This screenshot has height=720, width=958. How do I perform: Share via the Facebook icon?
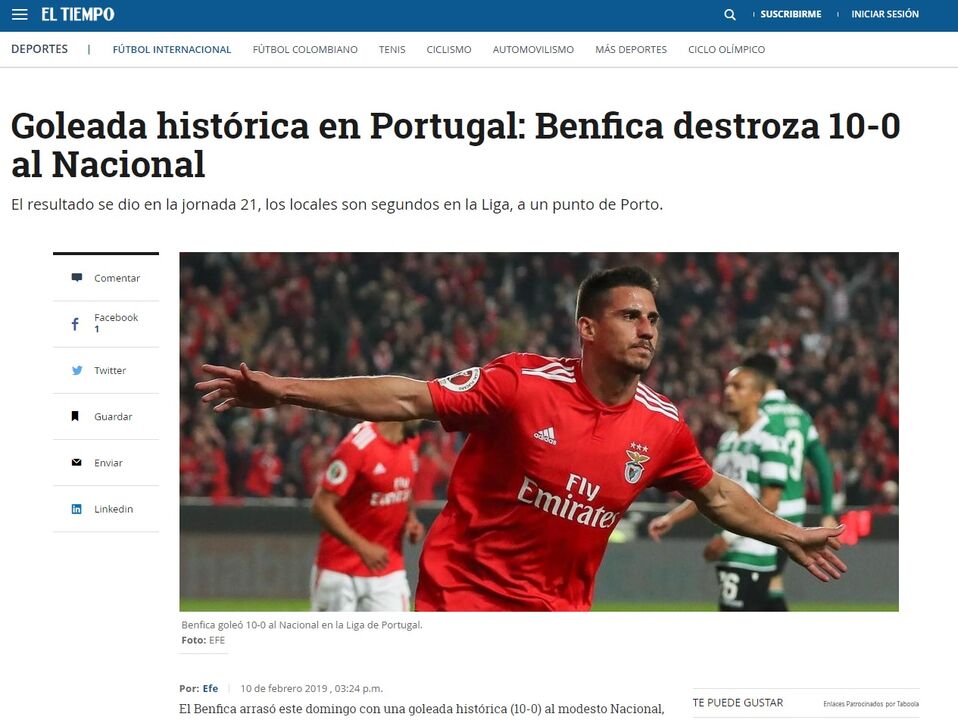75,324
